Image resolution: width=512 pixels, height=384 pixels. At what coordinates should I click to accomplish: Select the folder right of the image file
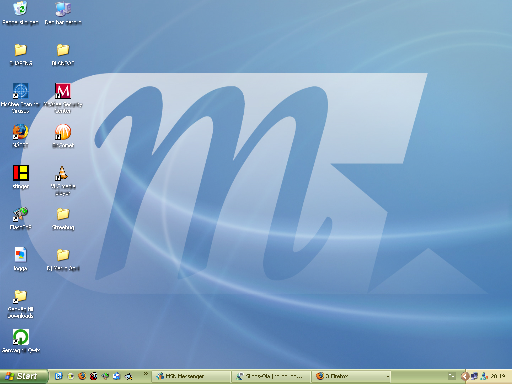[63, 255]
